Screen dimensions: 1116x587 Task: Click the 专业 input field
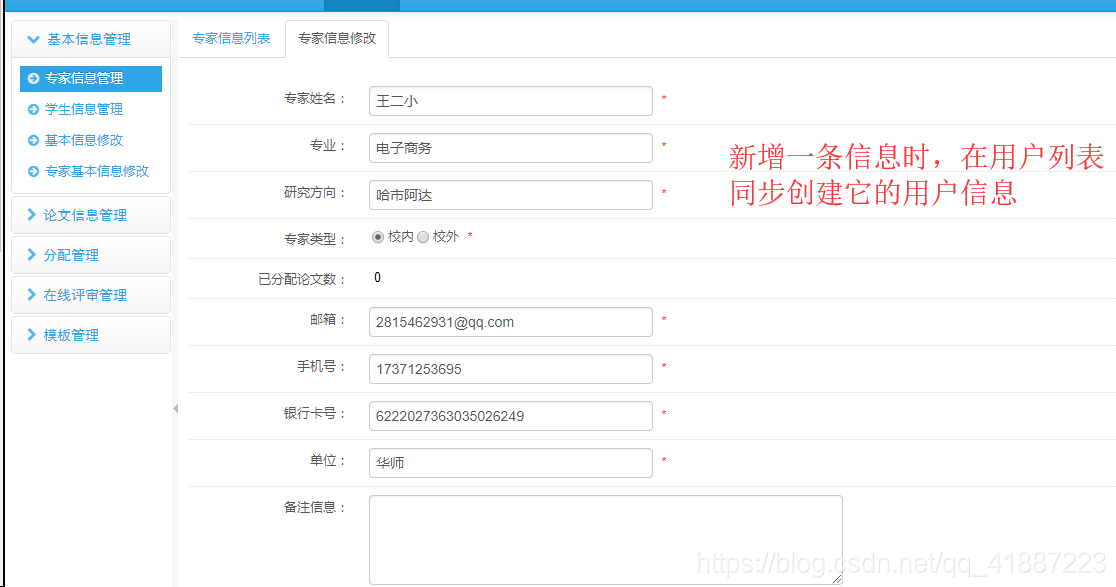click(510, 148)
